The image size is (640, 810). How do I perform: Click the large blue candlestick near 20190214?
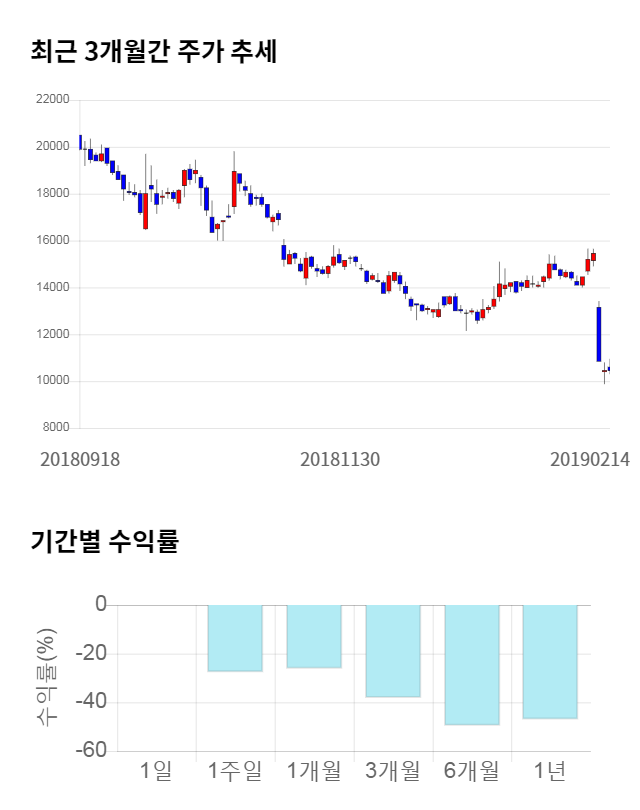[599, 334]
